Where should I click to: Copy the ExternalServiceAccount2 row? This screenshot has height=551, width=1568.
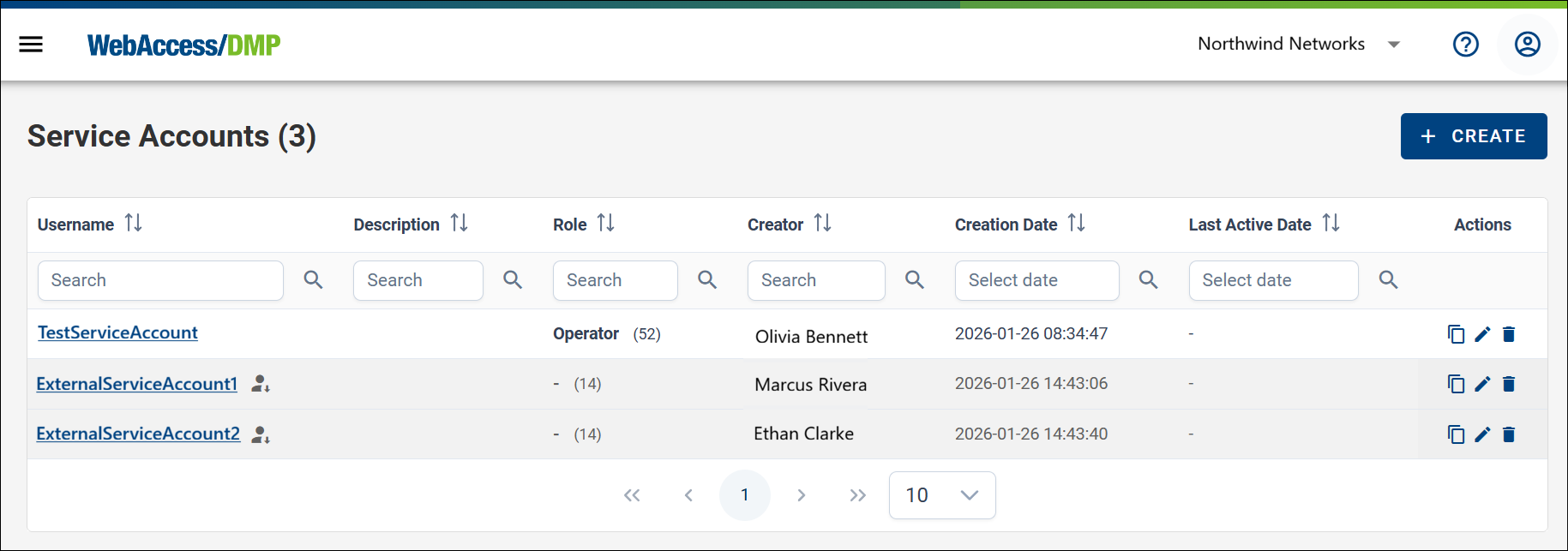point(1456,434)
